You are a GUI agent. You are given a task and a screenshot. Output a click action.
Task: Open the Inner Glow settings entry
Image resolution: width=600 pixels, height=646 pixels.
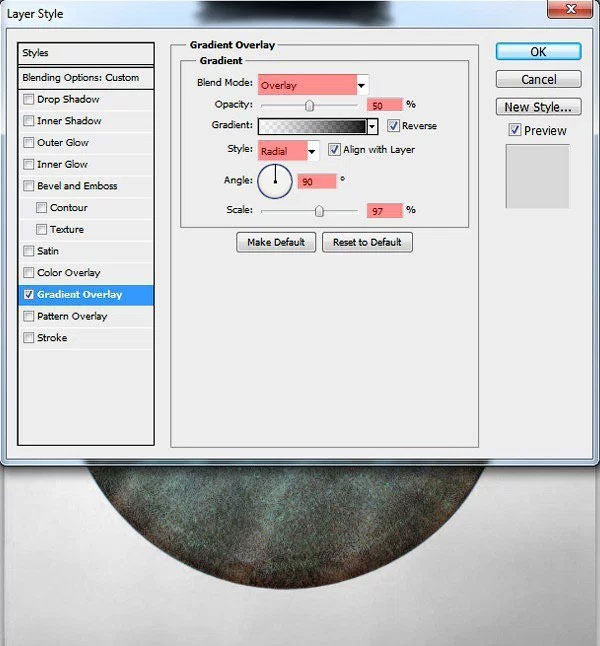(62, 164)
